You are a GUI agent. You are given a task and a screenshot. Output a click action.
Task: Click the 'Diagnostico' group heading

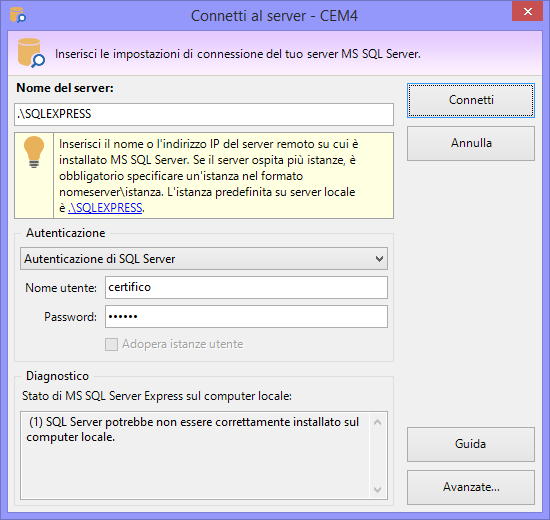click(x=58, y=376)
